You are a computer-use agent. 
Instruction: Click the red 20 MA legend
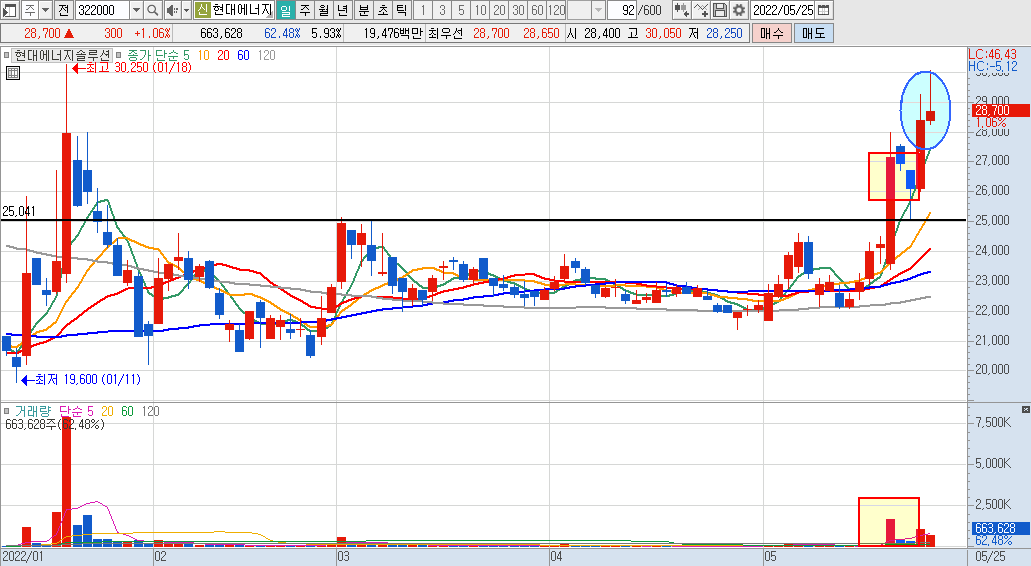tap(224, 56)
